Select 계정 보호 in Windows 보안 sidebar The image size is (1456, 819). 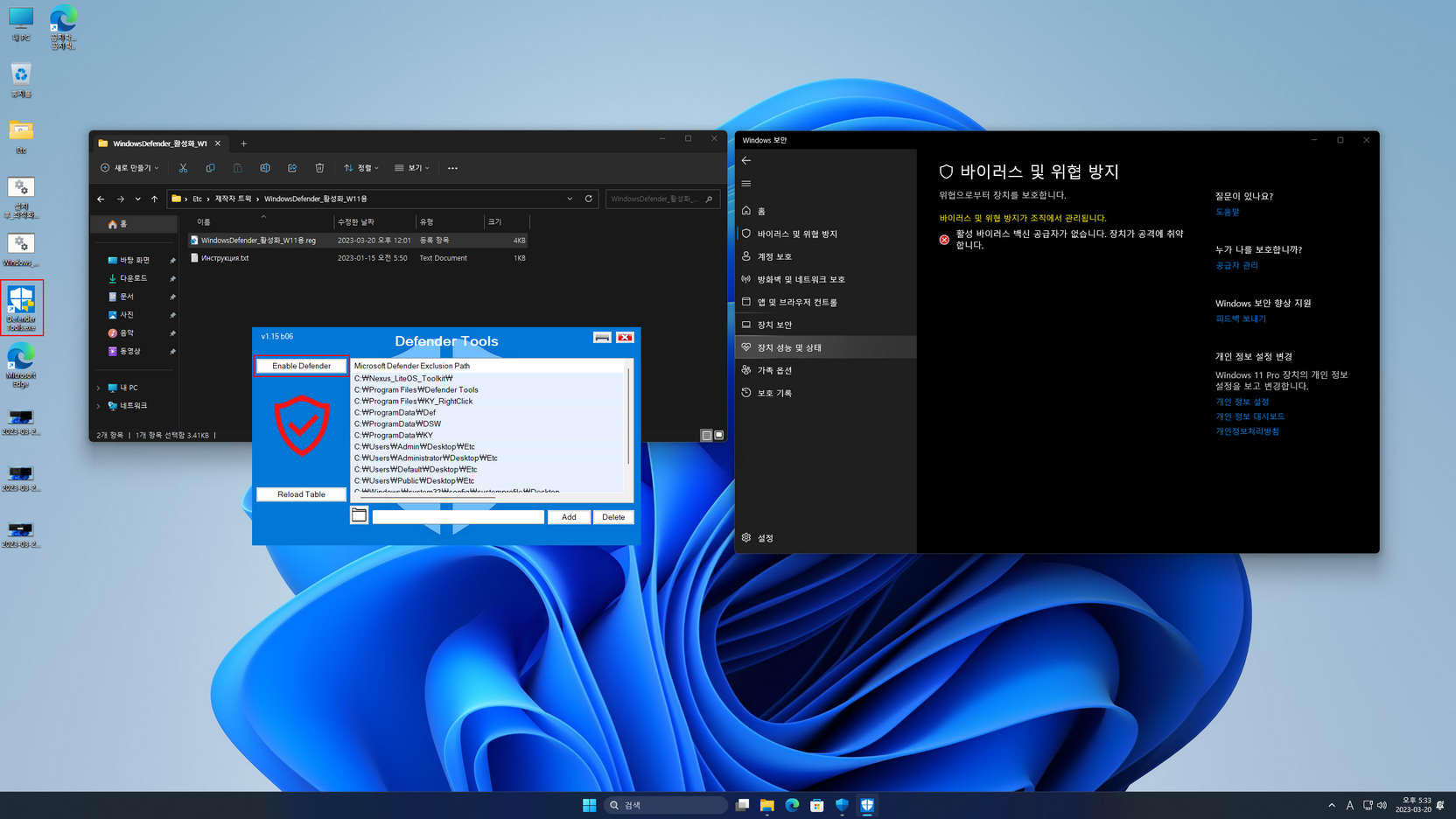point(826,256)
